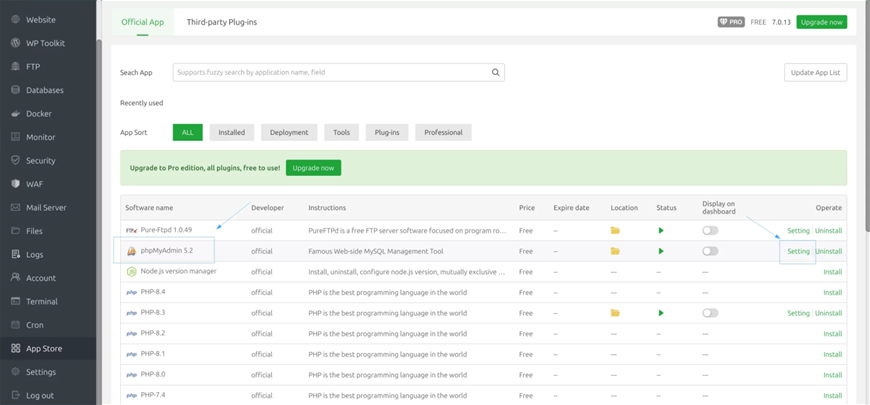
Task: Click Upgrade now in top right
Action: coord(822,22)
